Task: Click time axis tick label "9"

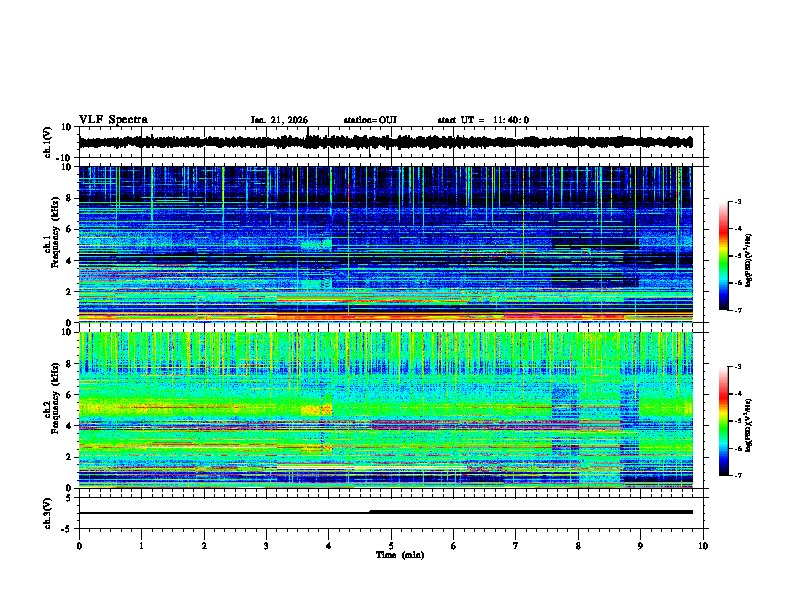Action: [640, 546]
